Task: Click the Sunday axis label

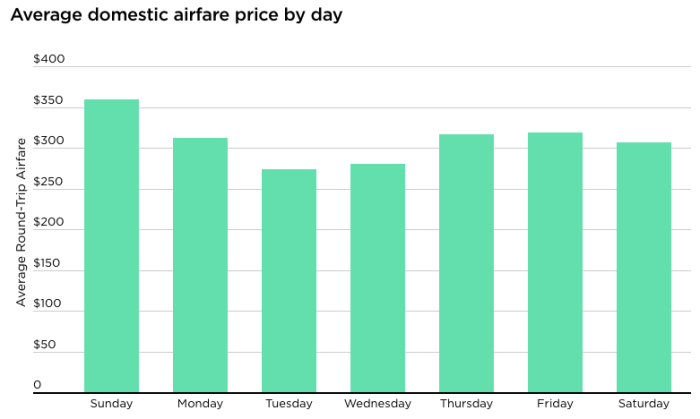Action: pyautogui.click(x=111, y=403)
